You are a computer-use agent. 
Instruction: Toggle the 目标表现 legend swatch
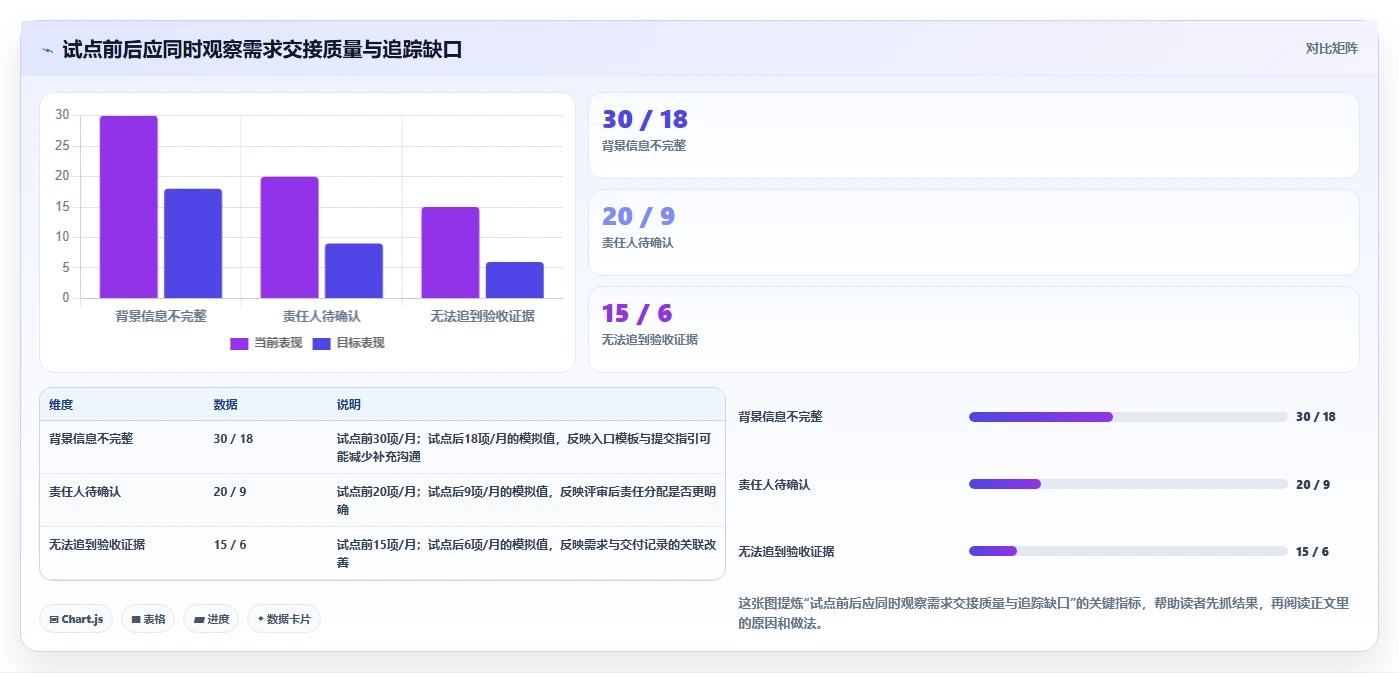coord(321,343)
